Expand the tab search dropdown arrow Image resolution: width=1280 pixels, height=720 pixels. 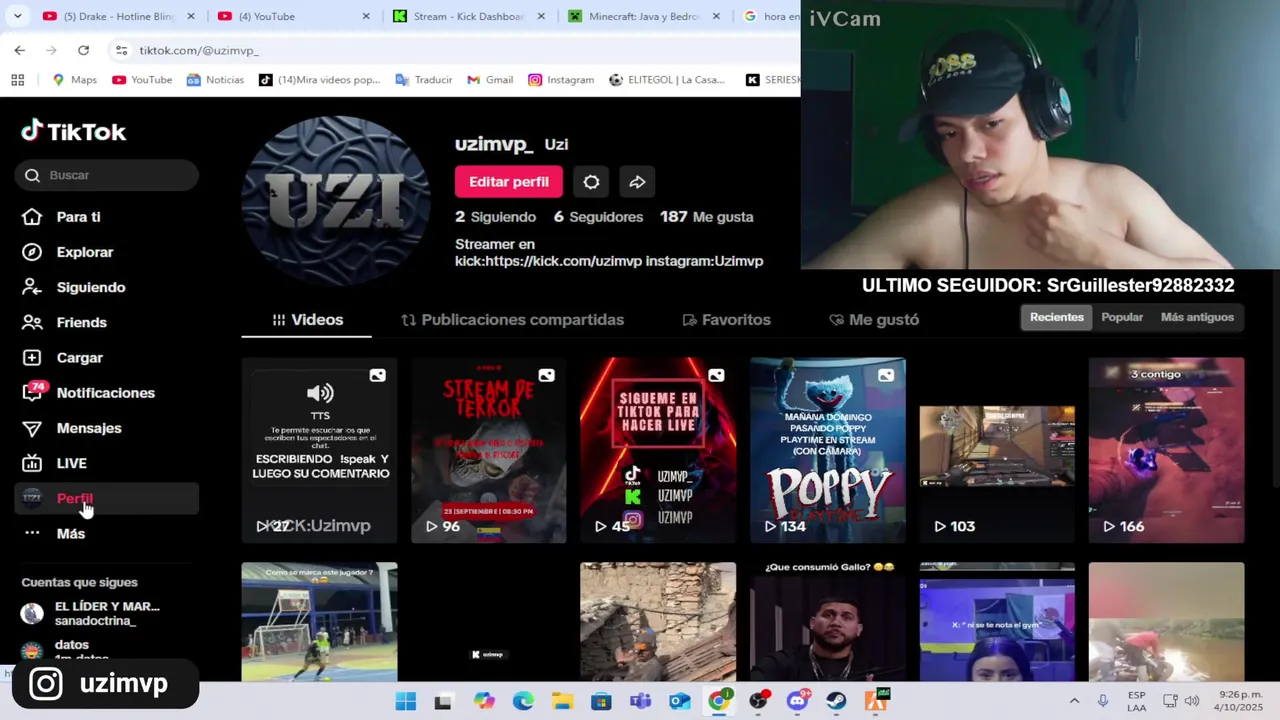(17, 16)
